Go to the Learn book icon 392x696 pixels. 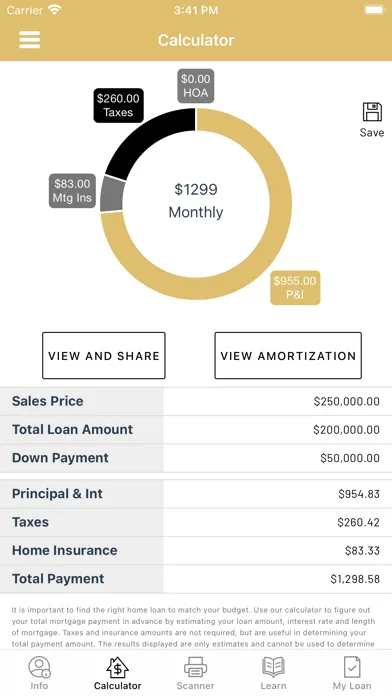pyautogui.click(x=273, y=667)
